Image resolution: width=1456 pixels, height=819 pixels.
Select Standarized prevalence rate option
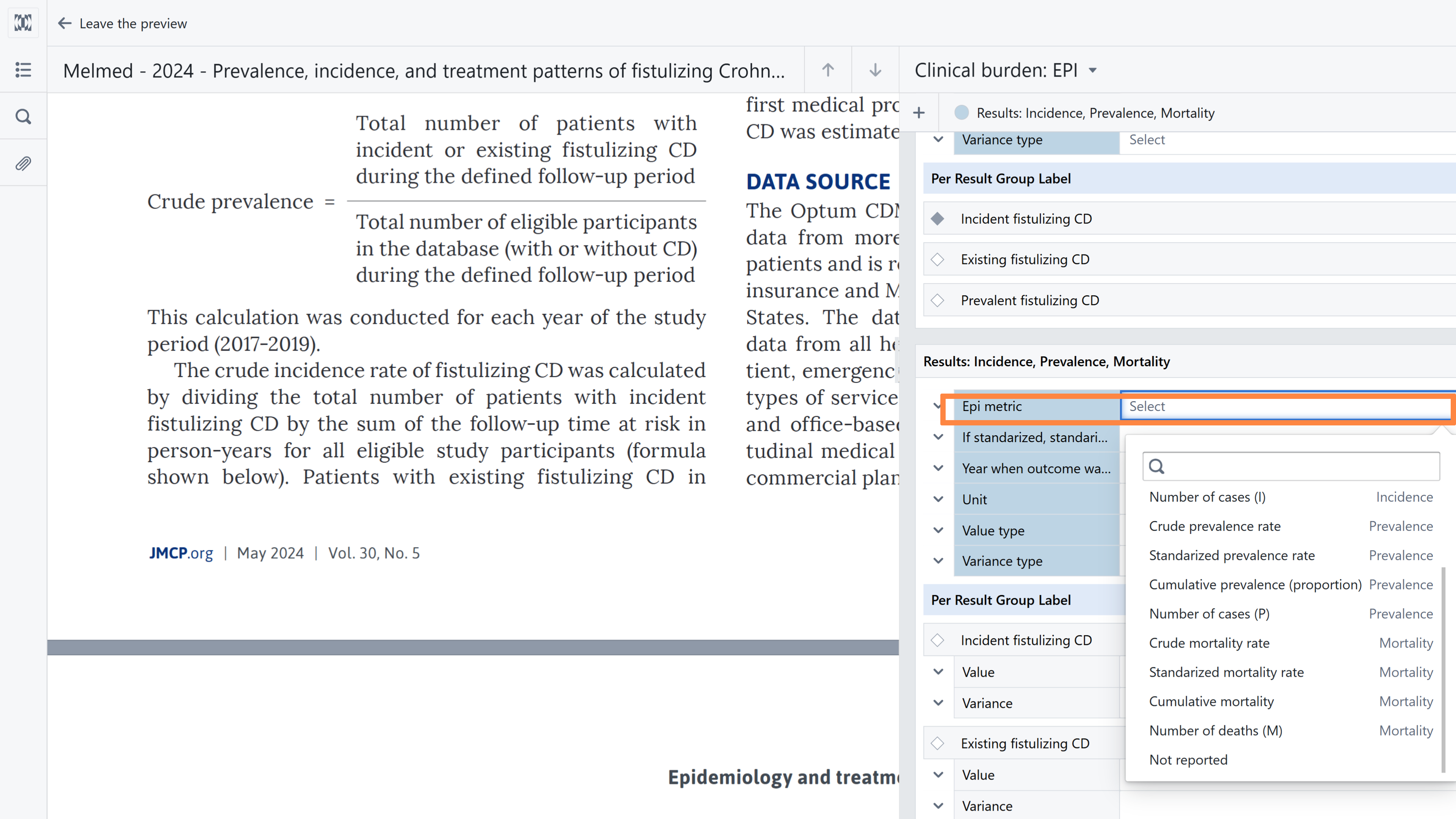pyautogui.click(x=1291, y=555)
